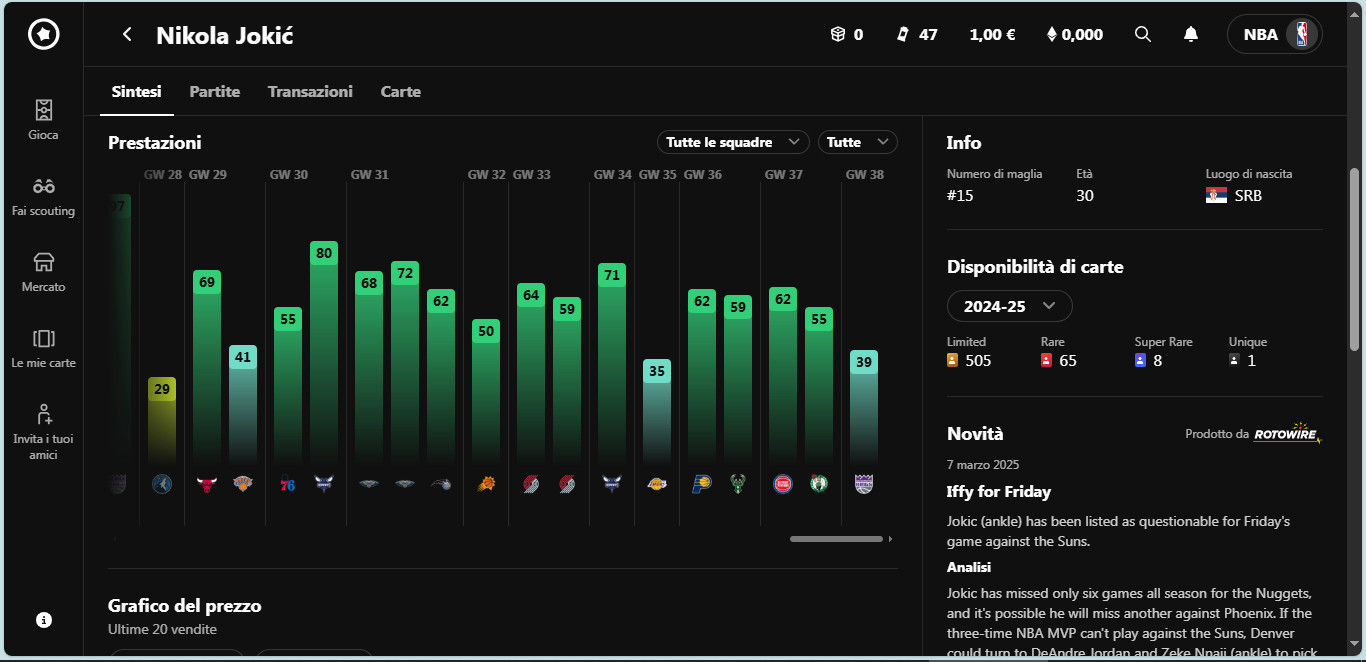Open the Carte tab

click(400, 91)
